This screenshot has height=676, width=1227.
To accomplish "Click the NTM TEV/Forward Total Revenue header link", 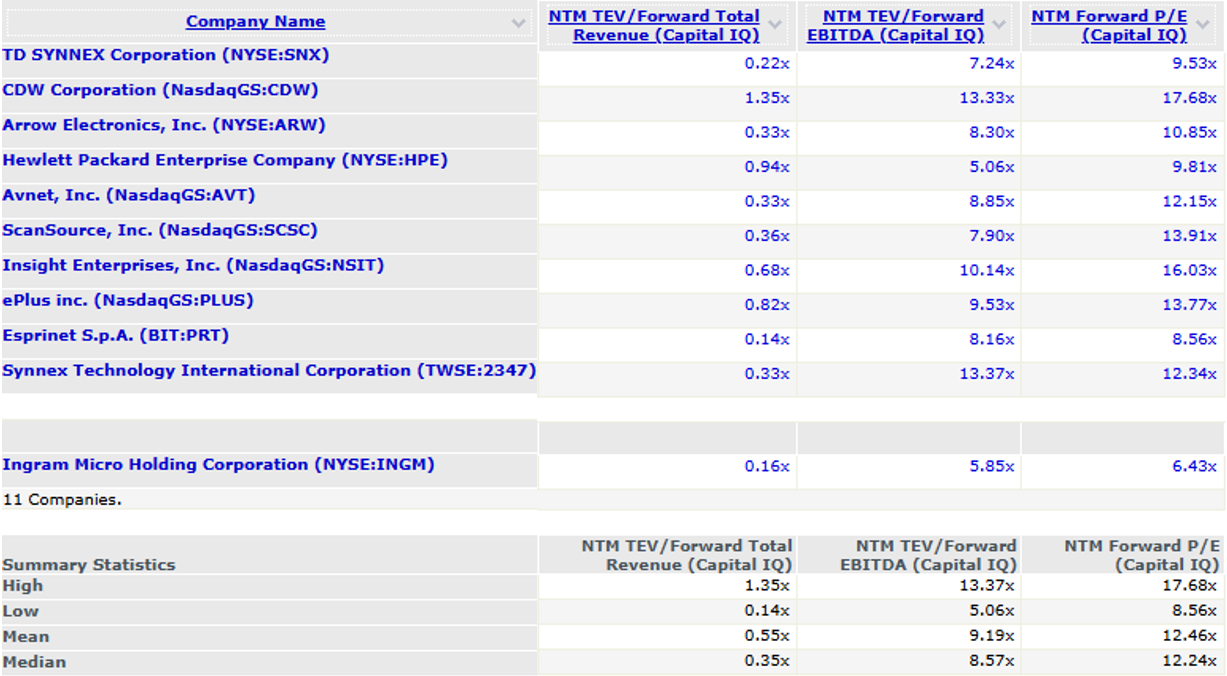I will coord(654,26).
